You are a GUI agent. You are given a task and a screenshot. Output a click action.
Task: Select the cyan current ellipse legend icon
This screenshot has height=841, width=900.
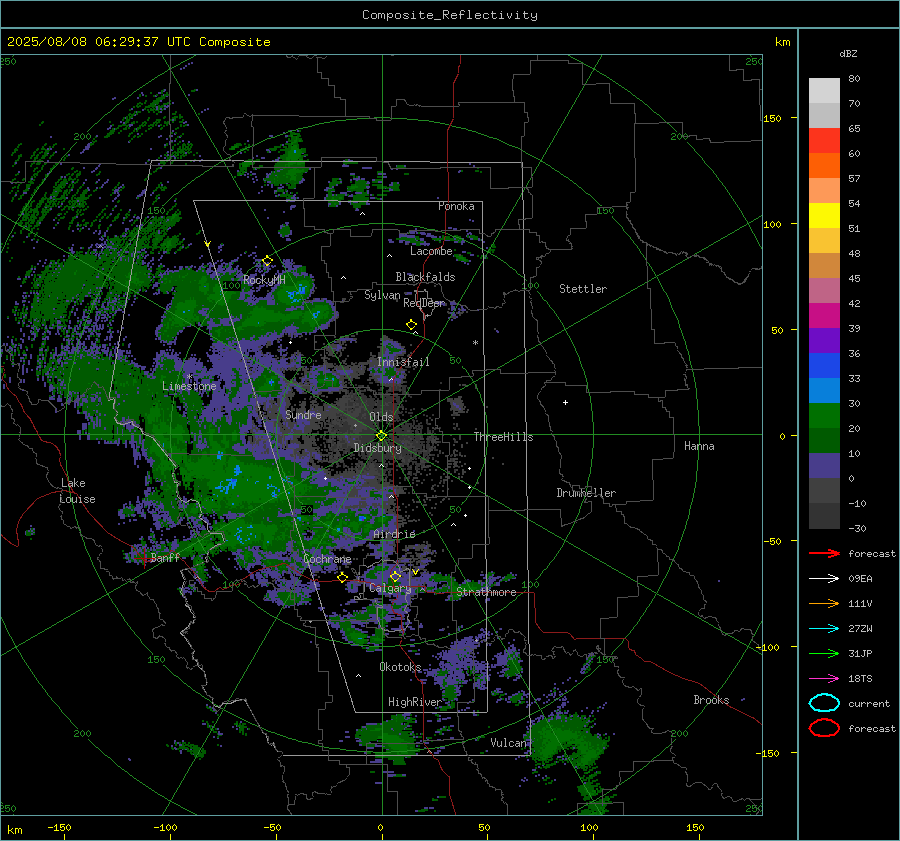tap(824, 703)
